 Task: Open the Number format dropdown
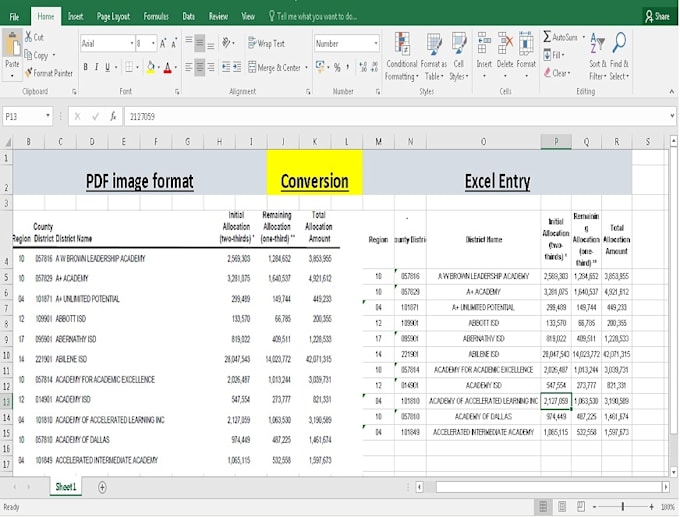coord(375,43)
